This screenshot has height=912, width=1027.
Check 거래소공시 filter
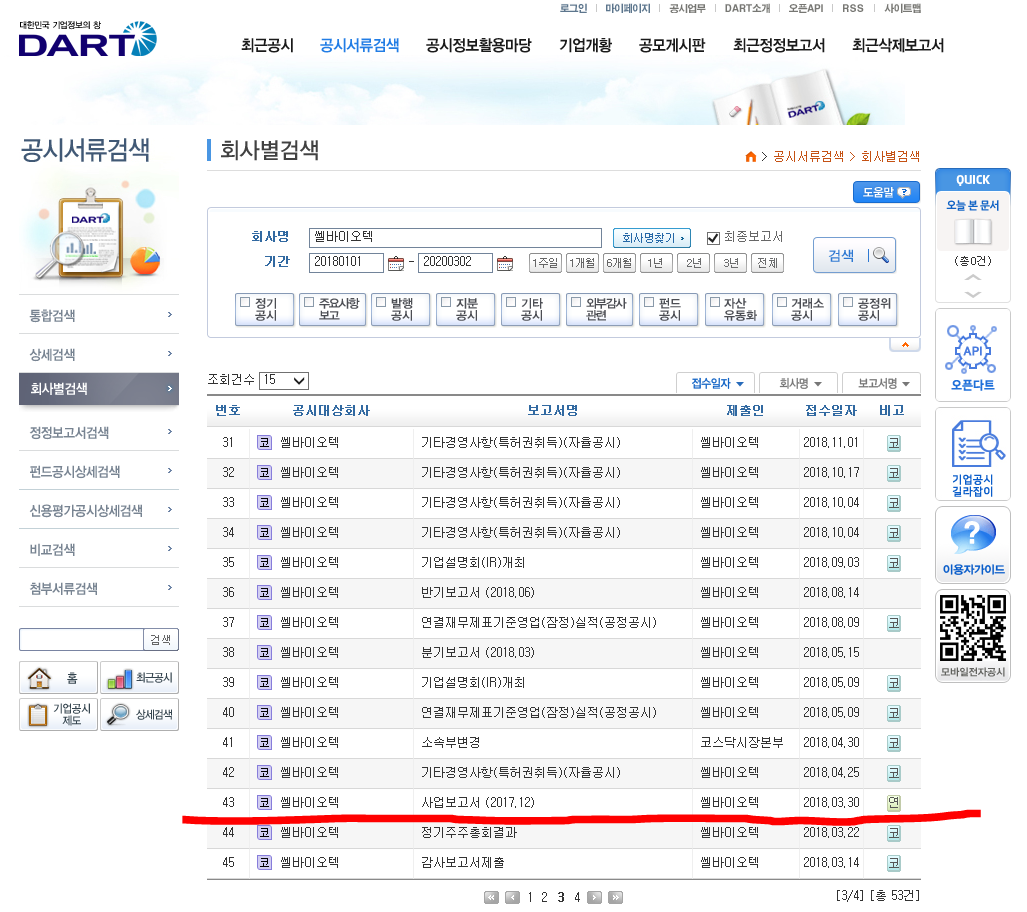tap(781, 303)
